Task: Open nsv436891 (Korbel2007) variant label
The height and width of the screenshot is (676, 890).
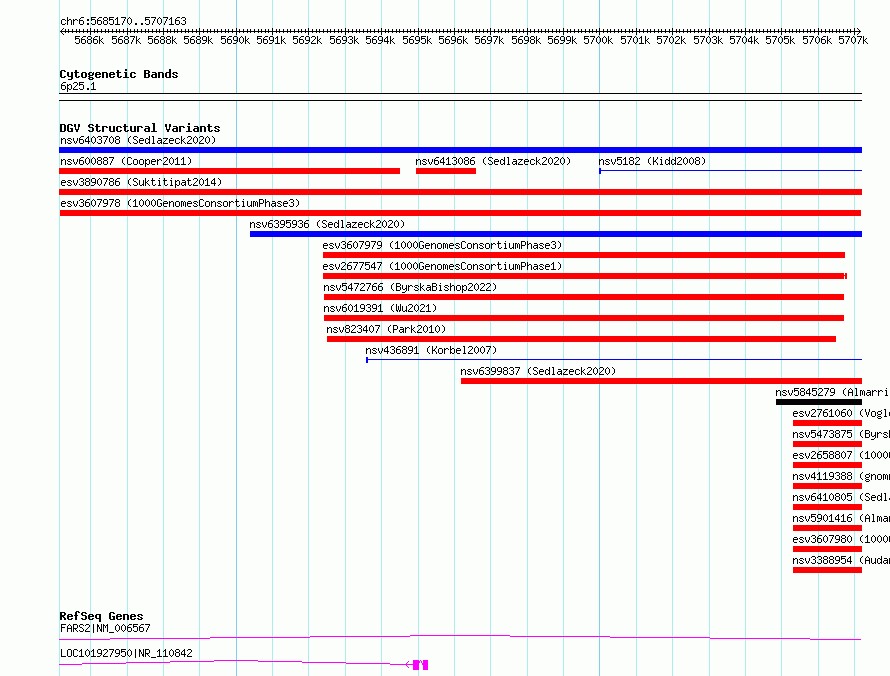Action: 431,350
